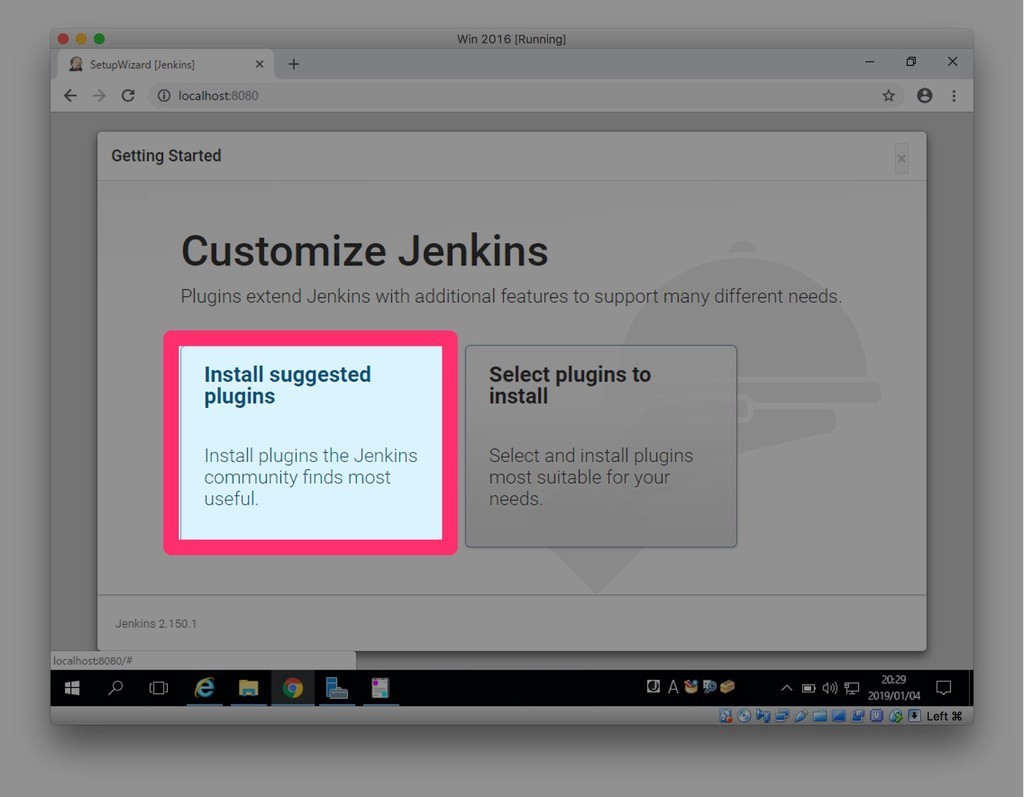The width and height of the screenshot is (1024, 797).
Task: Click the IME J indicator in tray
Action: 653,686
